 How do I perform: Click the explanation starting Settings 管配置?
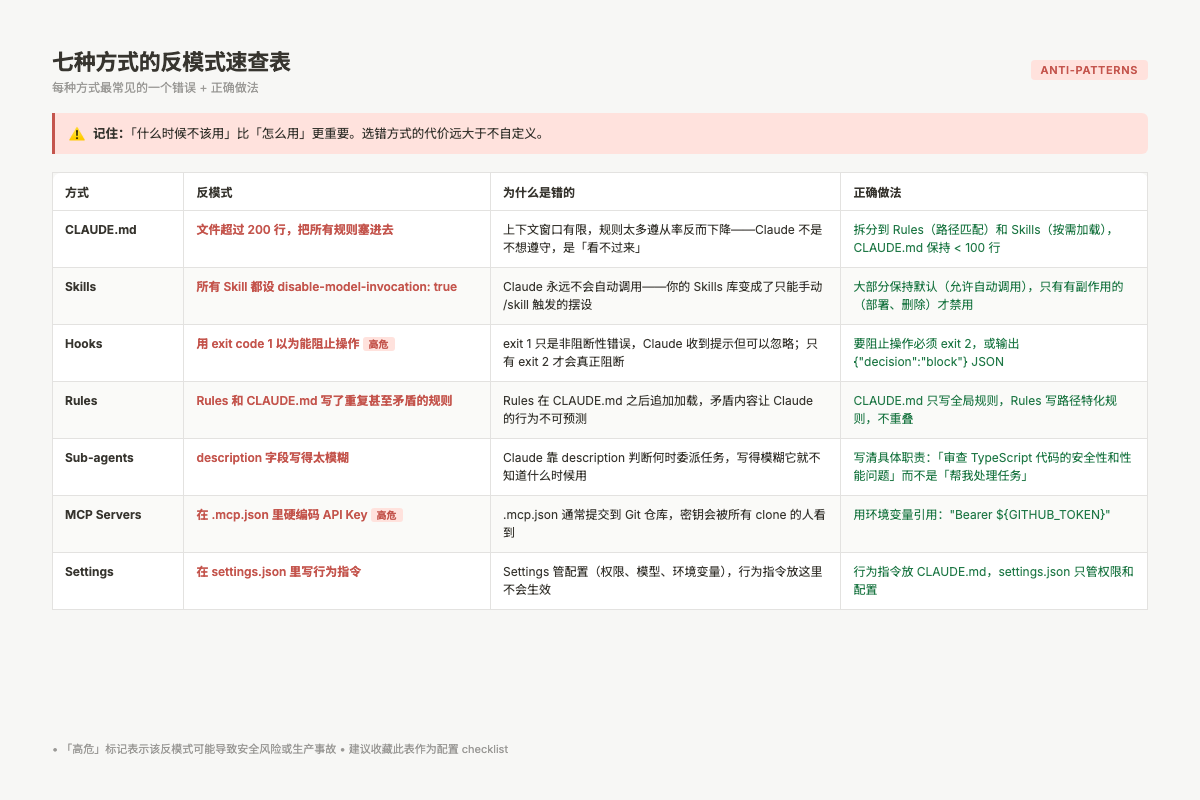(x=663, y=580)
